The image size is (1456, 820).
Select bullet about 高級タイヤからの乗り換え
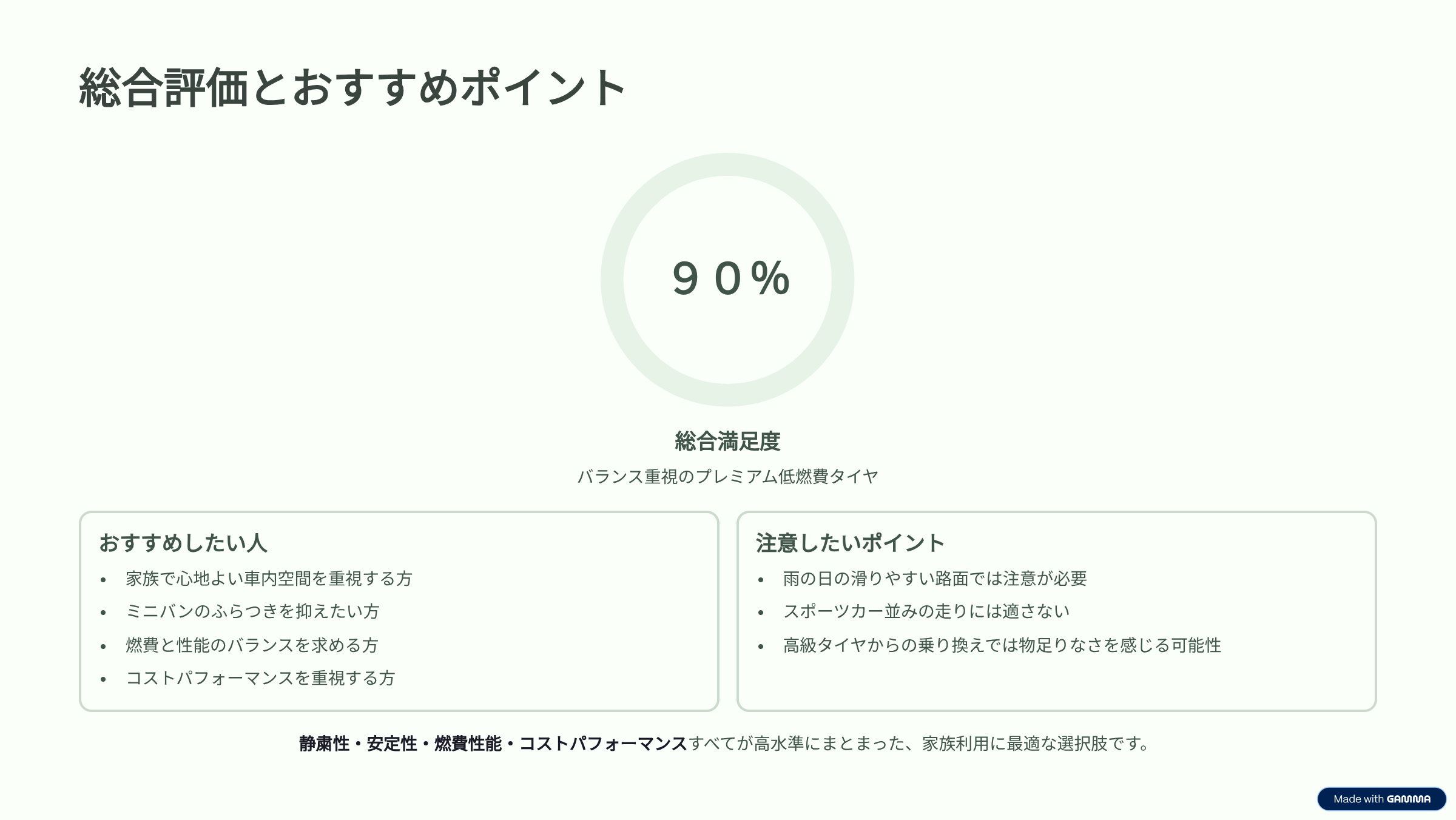tap(1002, 645)
